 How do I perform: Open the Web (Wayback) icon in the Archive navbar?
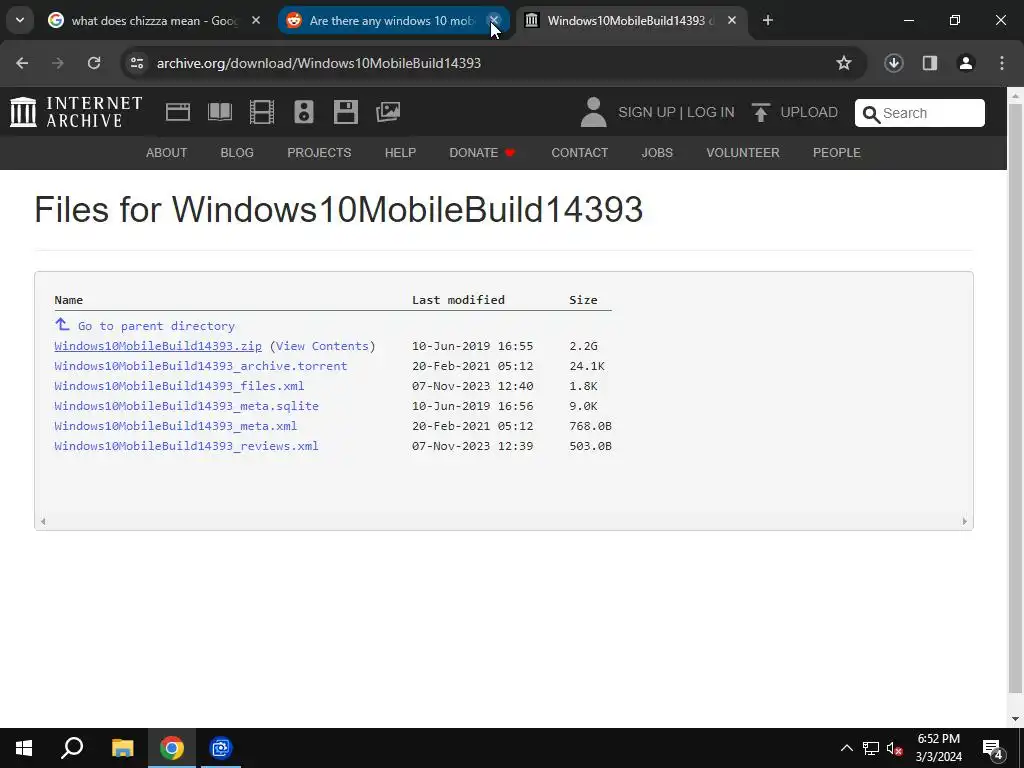point(178,112)
